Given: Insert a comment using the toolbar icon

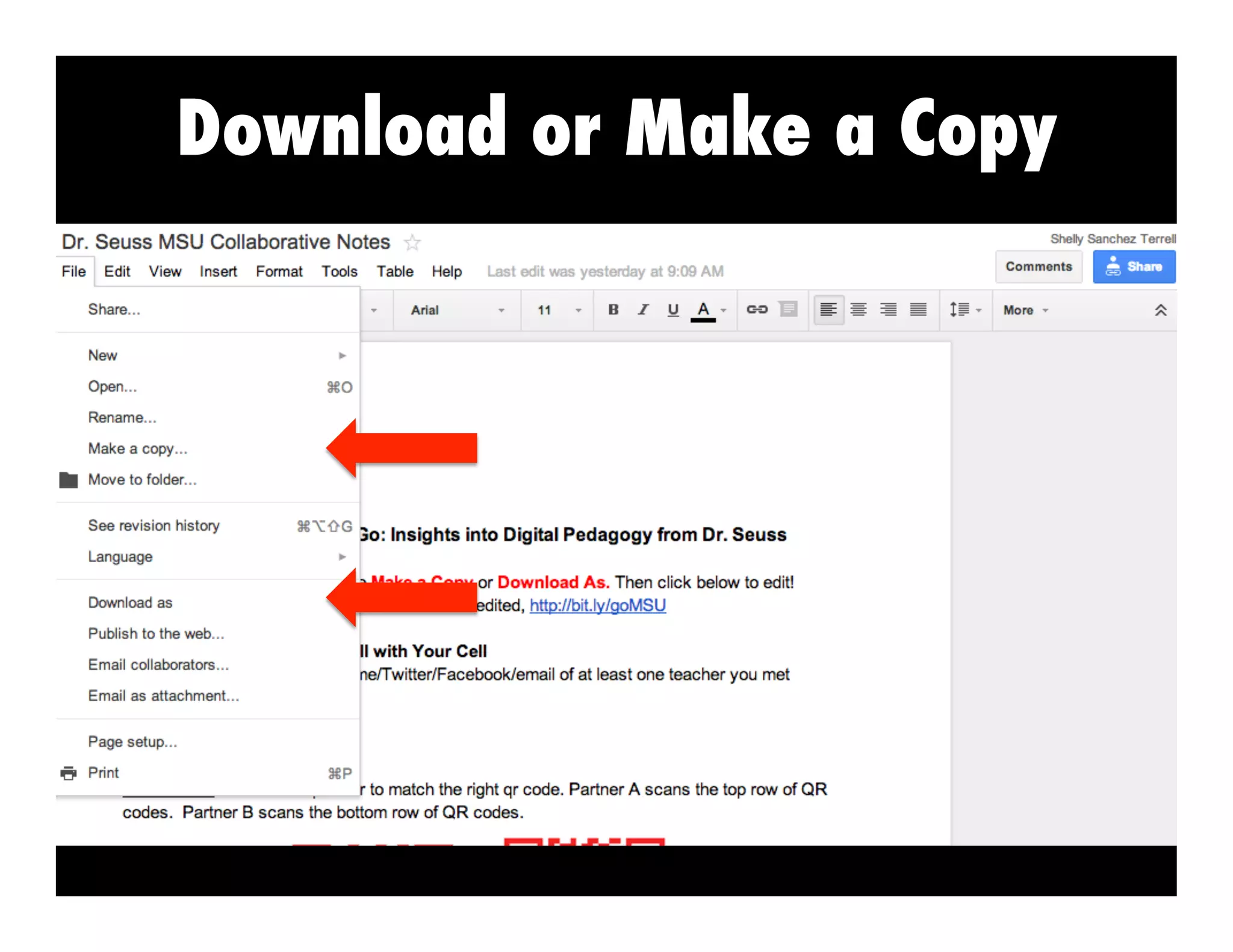Looking at the screenshot, I should (788, 309).
